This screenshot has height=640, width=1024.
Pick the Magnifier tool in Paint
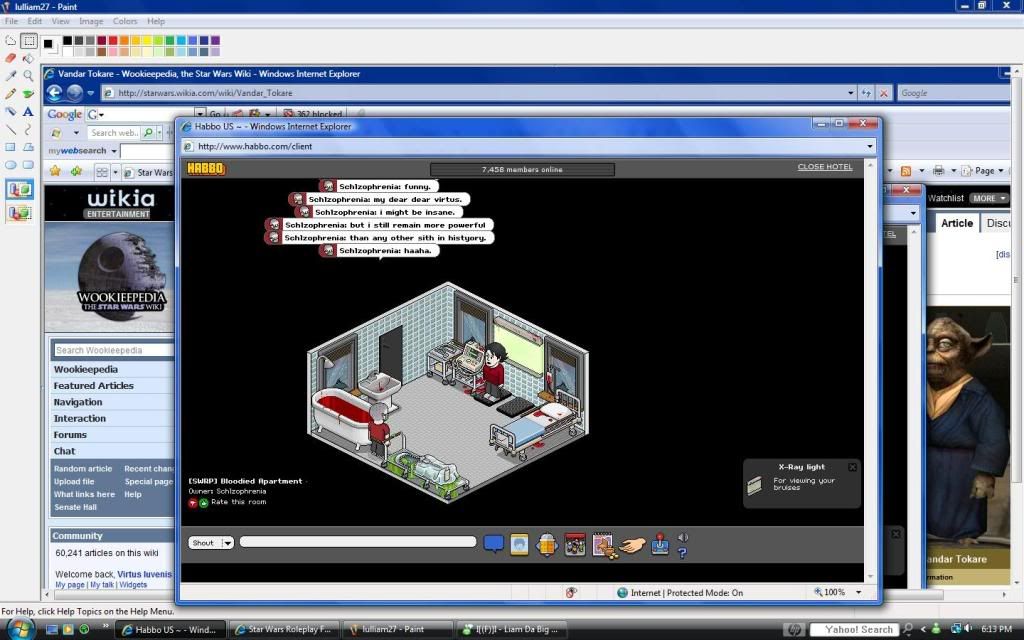click(x=28, y=76)
